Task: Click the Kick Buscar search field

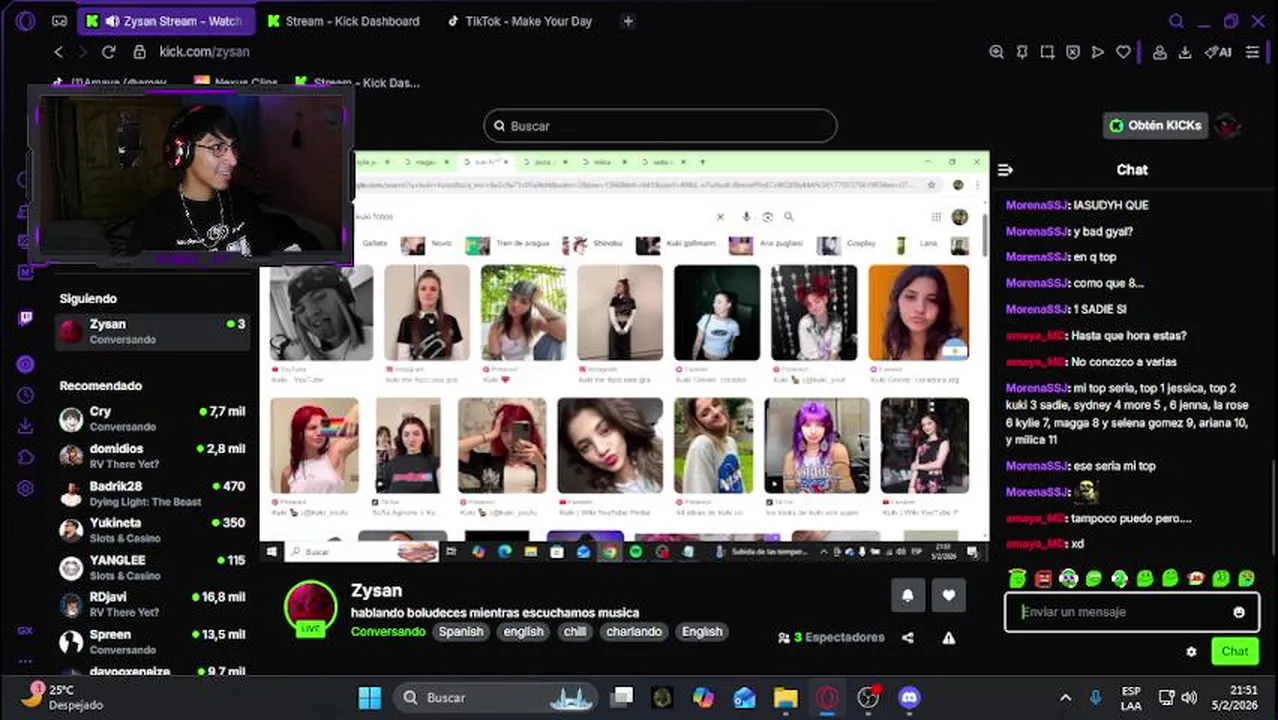Action: [x=660, y=126]
